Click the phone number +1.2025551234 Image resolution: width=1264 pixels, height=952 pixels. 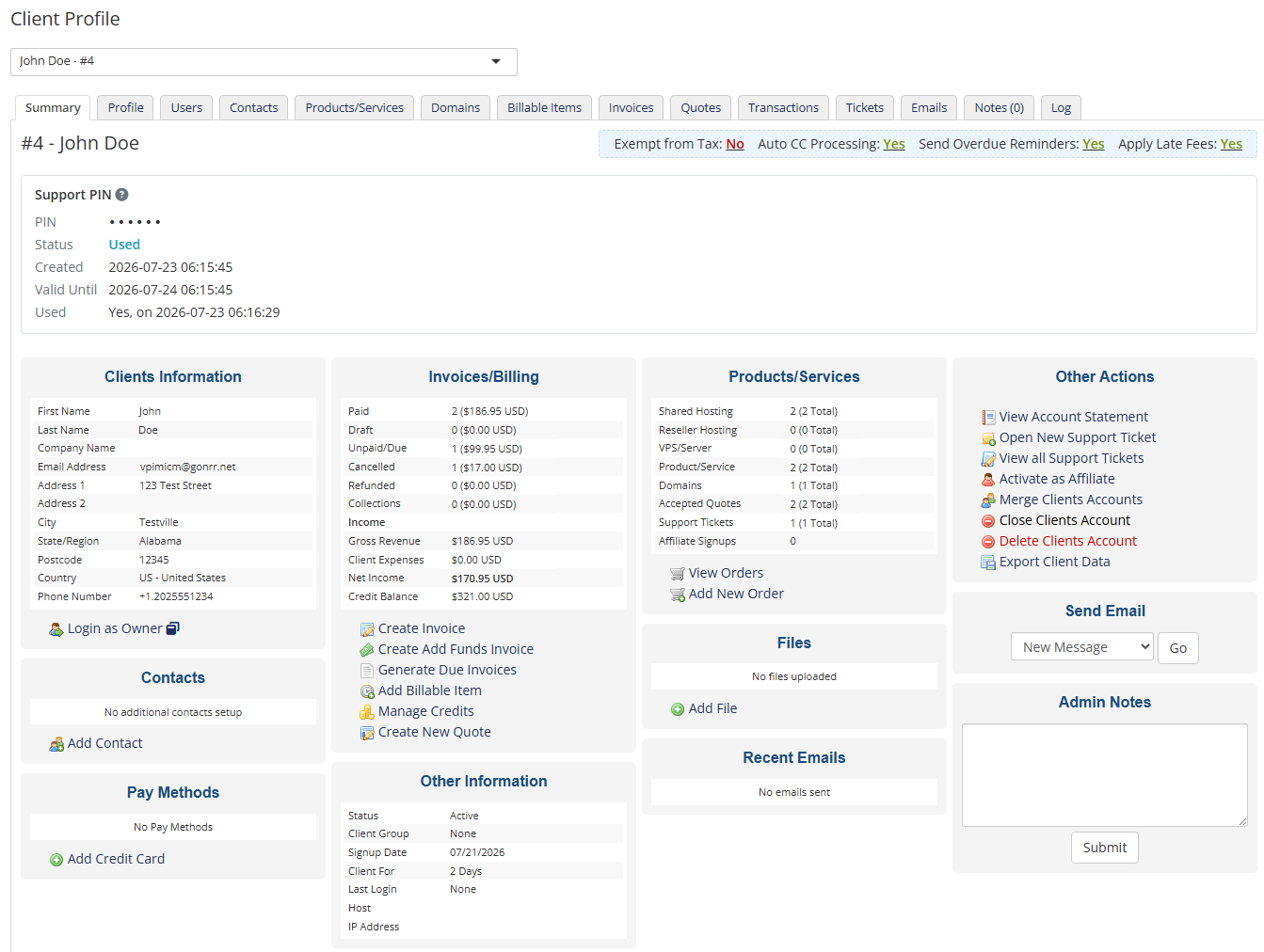[176, 597]
